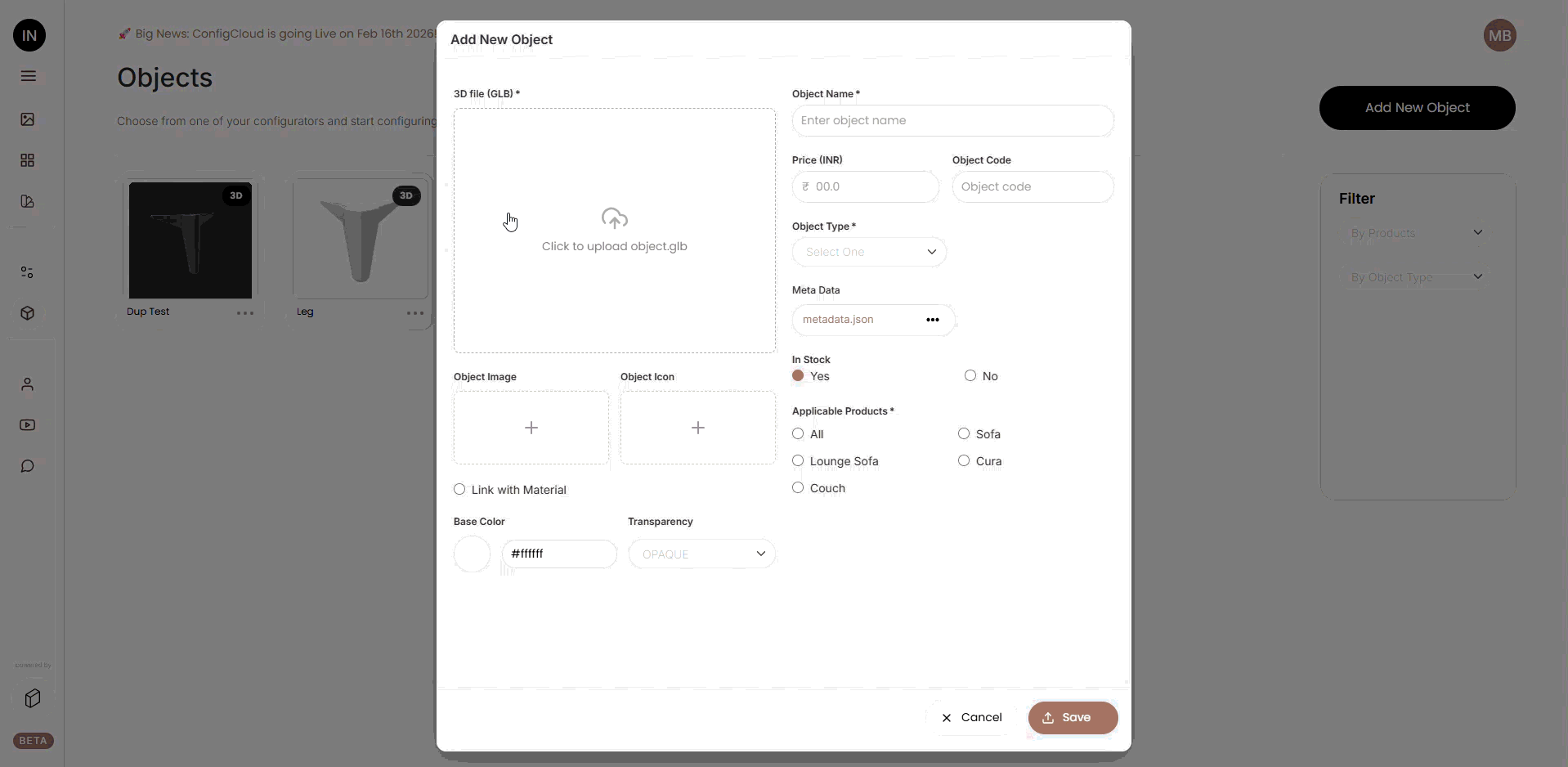Viewport: 1568px width, 767px height.
Task: Expand the Transparency OPAQUE dropdown
Action: click(701, 554)
